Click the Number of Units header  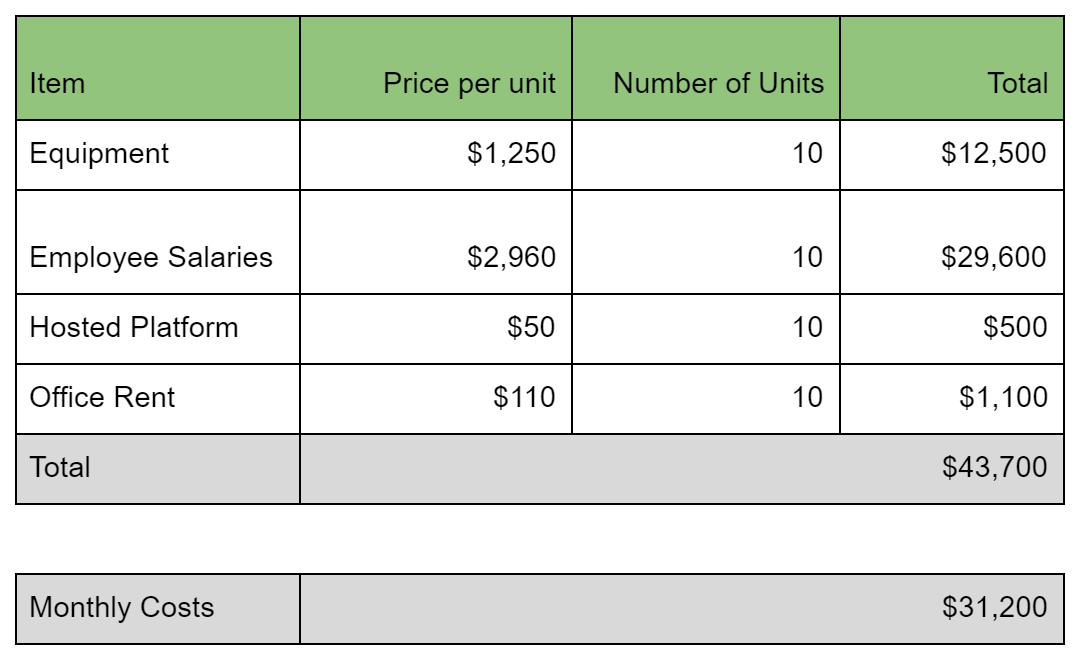click(x=706, y=68)
